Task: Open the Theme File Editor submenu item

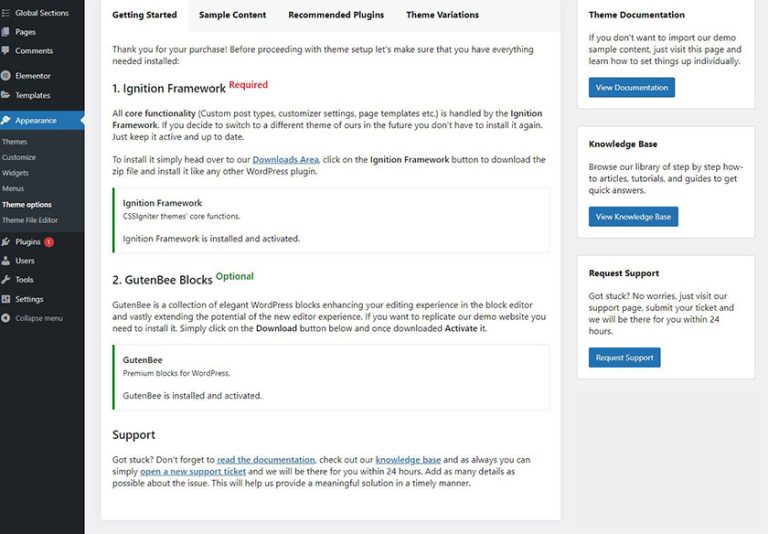Action: (29, 220)
